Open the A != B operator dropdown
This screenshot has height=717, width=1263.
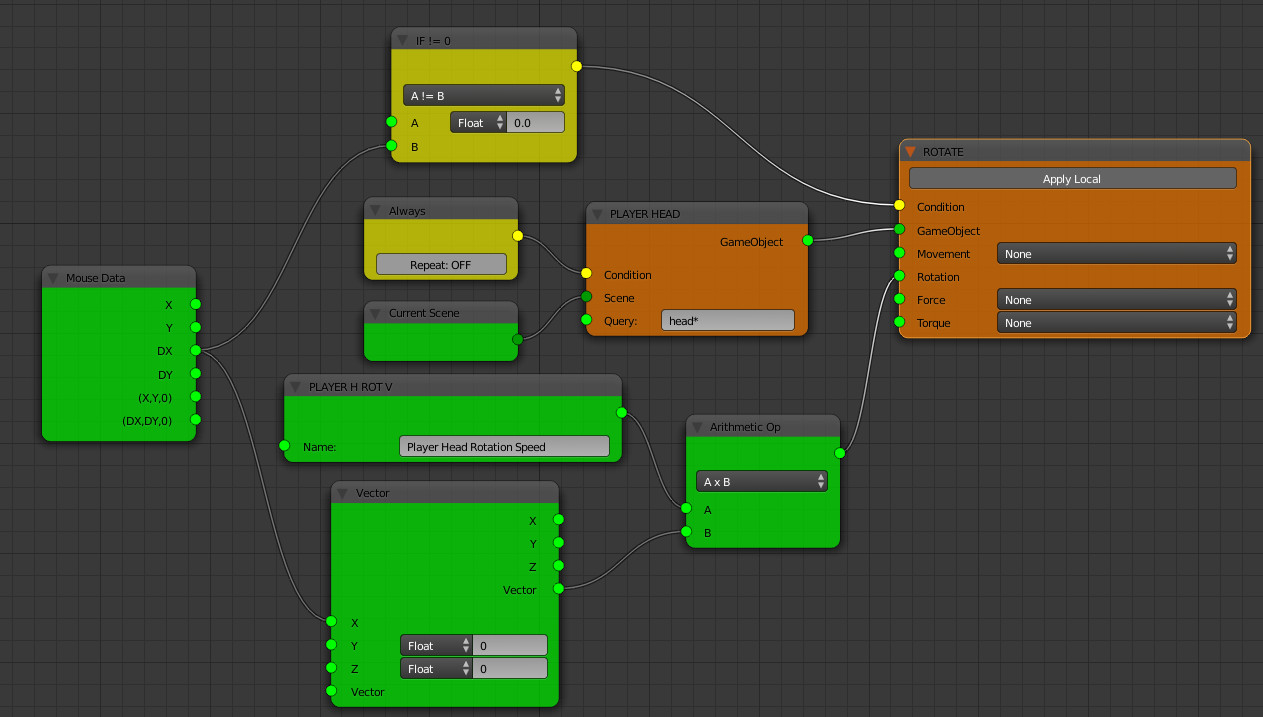[484, 96]
